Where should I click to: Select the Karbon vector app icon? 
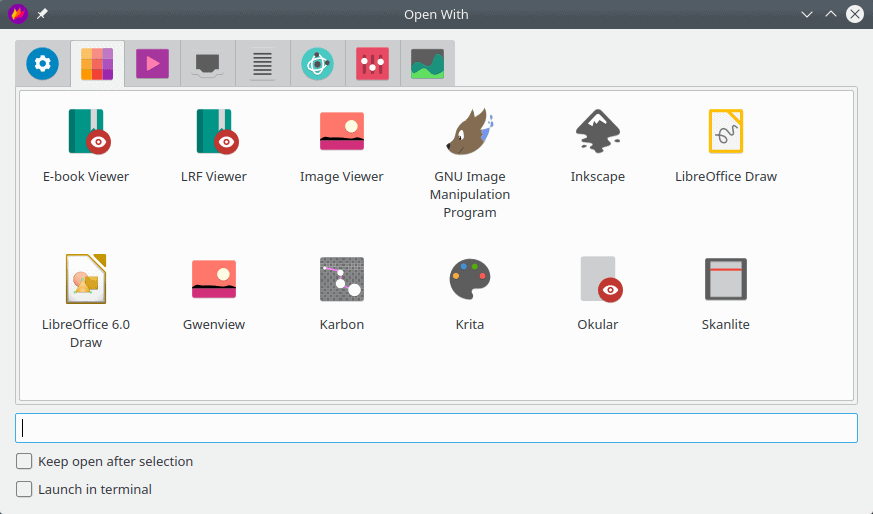pos(342,279)
